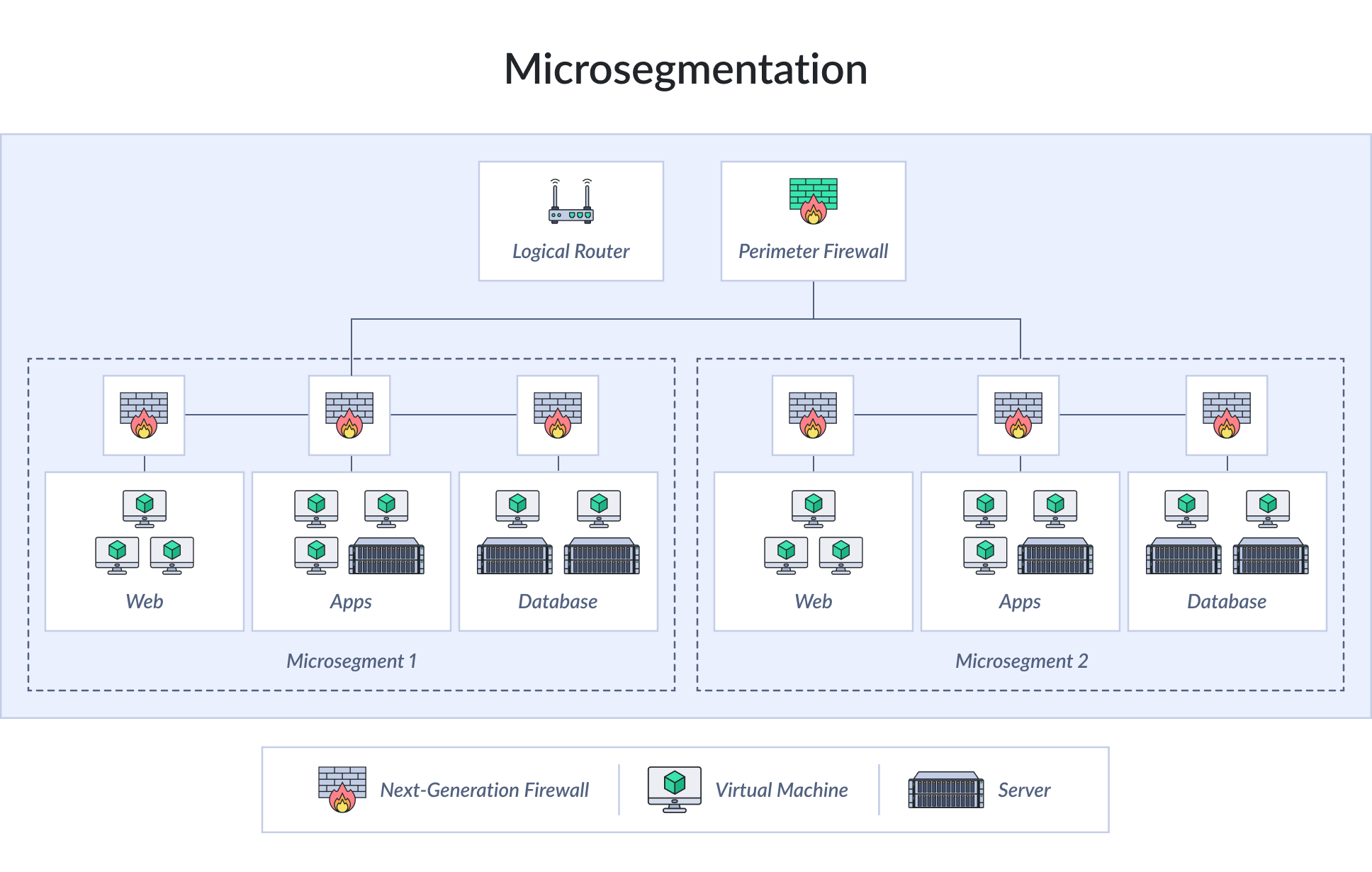Click the Apps label in Microsegment 1
Image resolution: width=1372 pixels, height=872 pixels.
pos(351,603)
